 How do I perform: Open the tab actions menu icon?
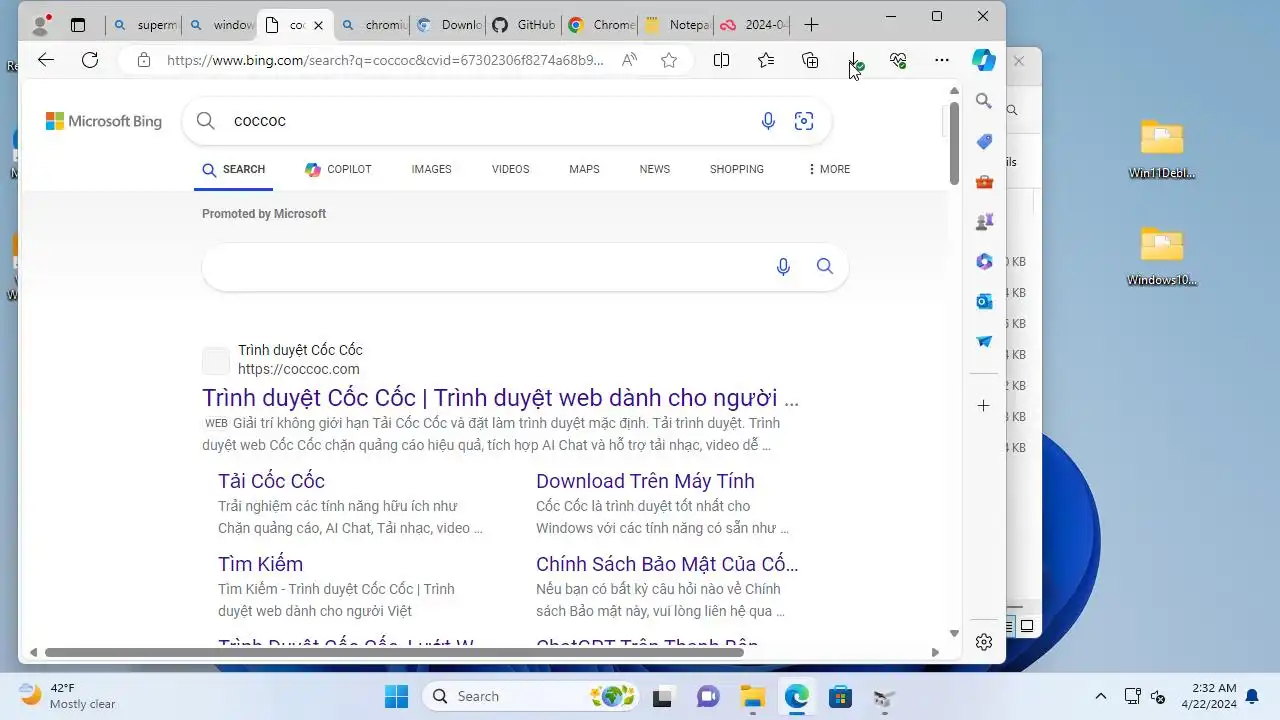tap(78, 25)
